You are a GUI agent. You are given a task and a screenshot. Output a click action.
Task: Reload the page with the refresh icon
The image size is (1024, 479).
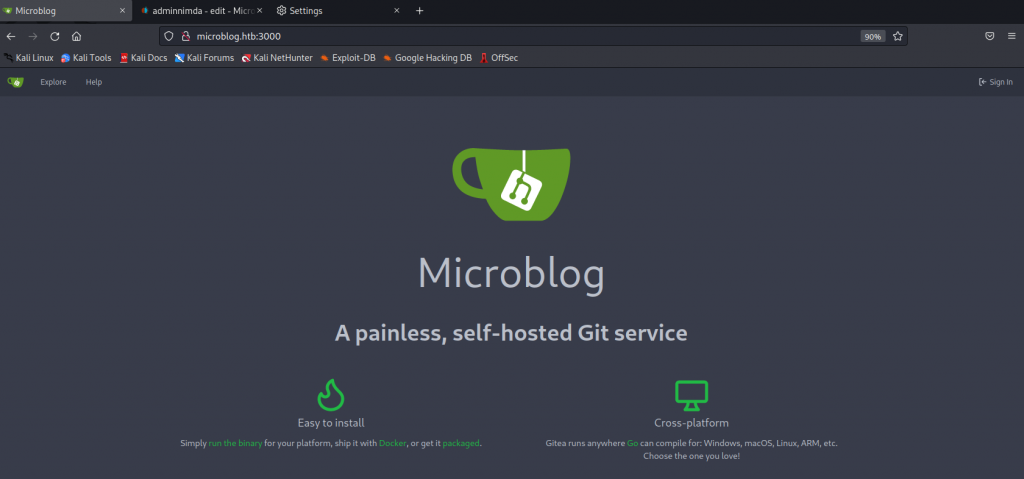[x=55, y=36]
